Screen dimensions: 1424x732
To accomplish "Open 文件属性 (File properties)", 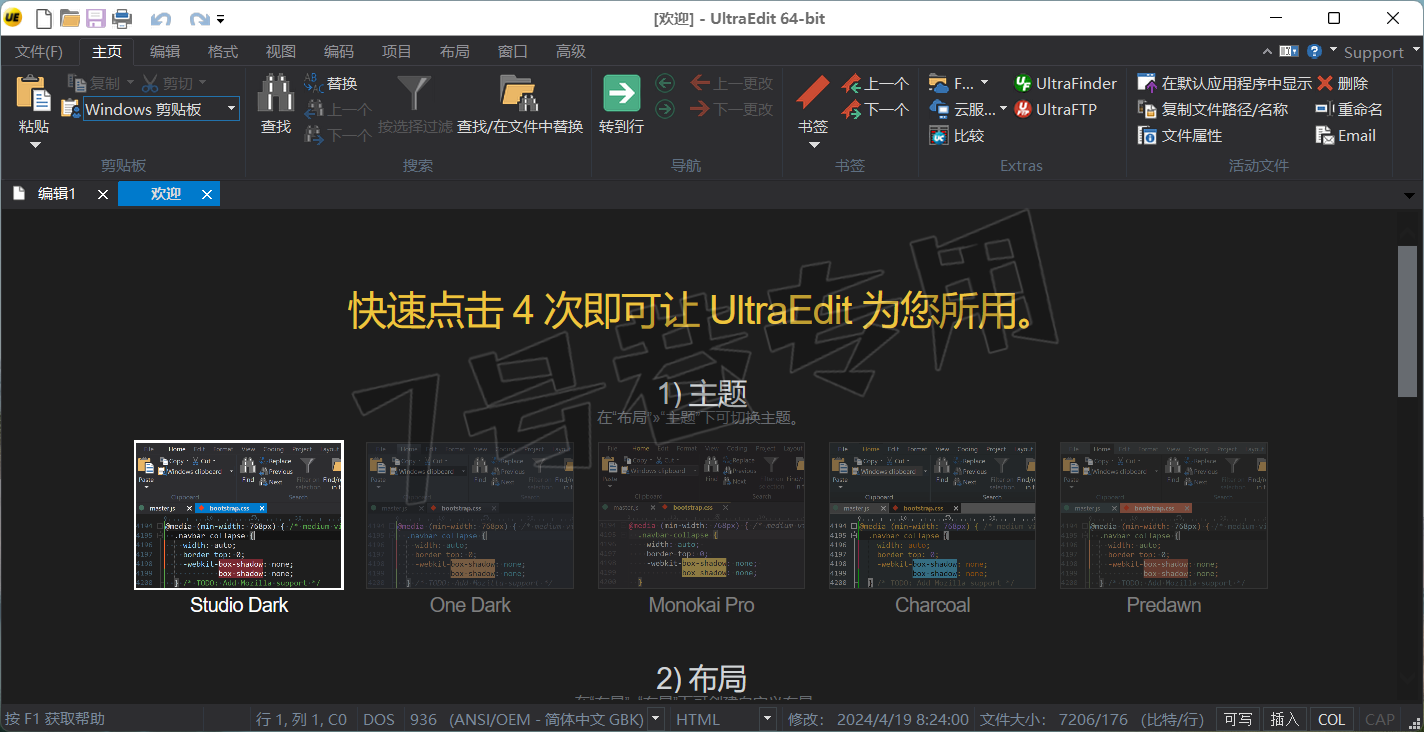I will 1180,136.
